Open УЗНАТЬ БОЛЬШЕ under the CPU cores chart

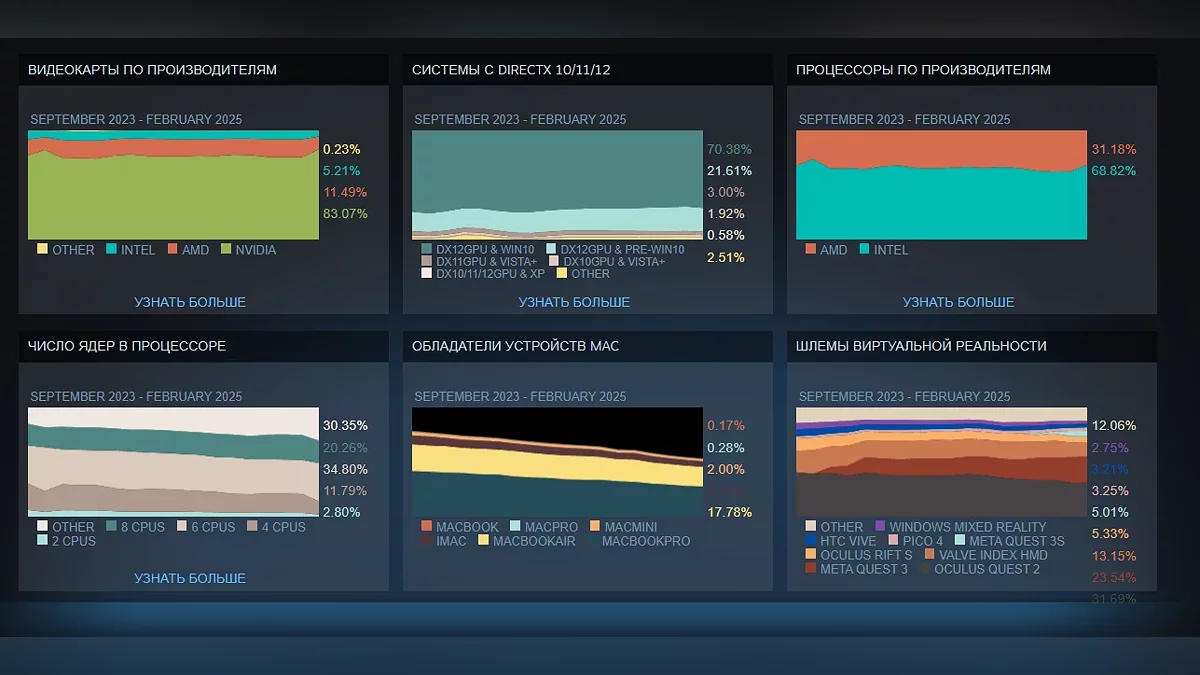[190, 578]
